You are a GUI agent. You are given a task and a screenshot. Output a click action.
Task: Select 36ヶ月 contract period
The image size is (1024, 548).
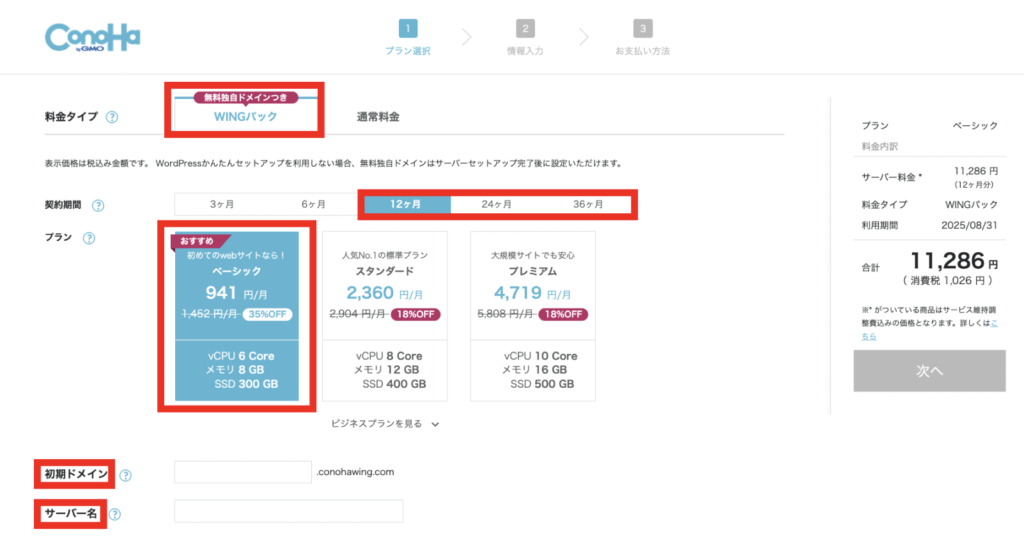(x=588, y=204)
